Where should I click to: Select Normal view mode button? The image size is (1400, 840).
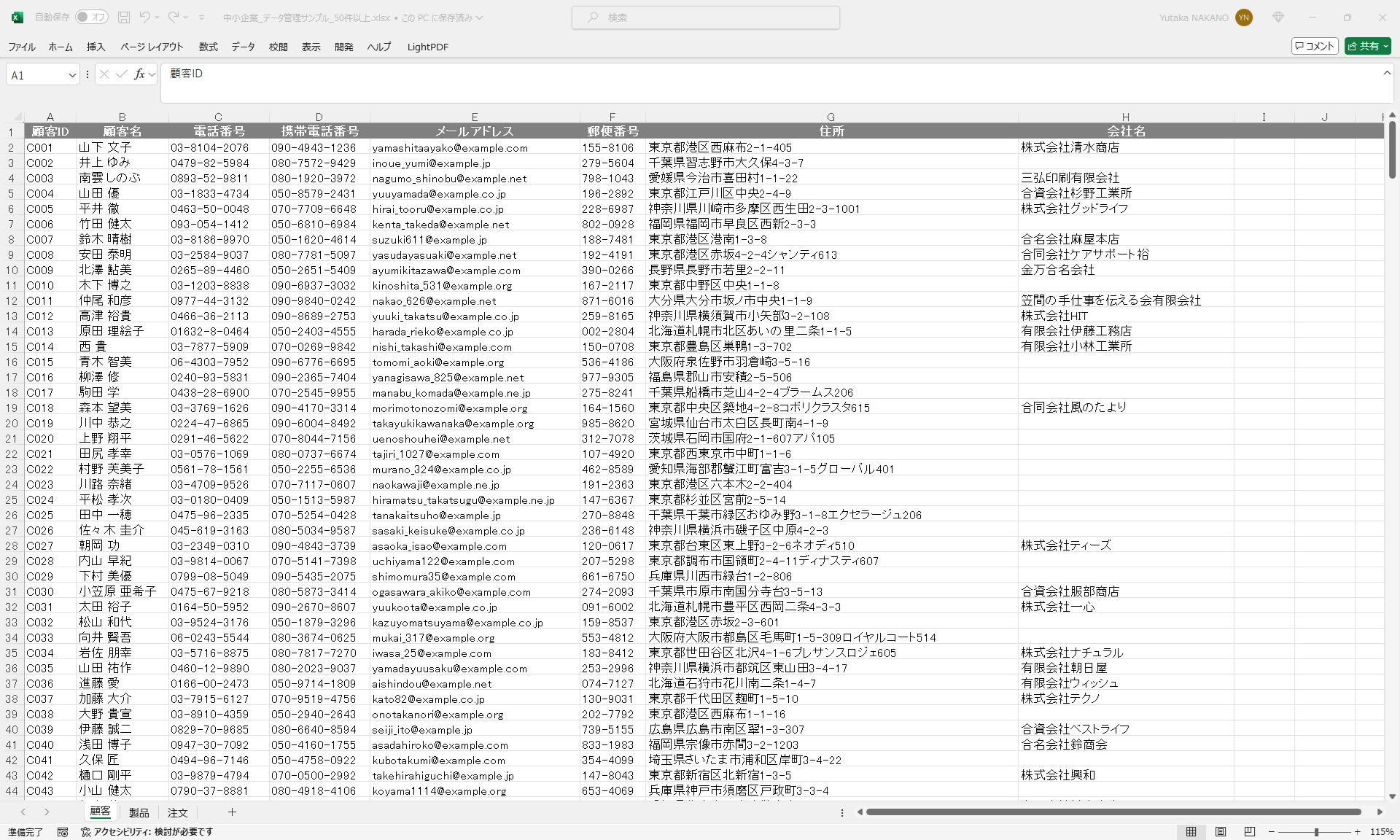pos(1191,832)
